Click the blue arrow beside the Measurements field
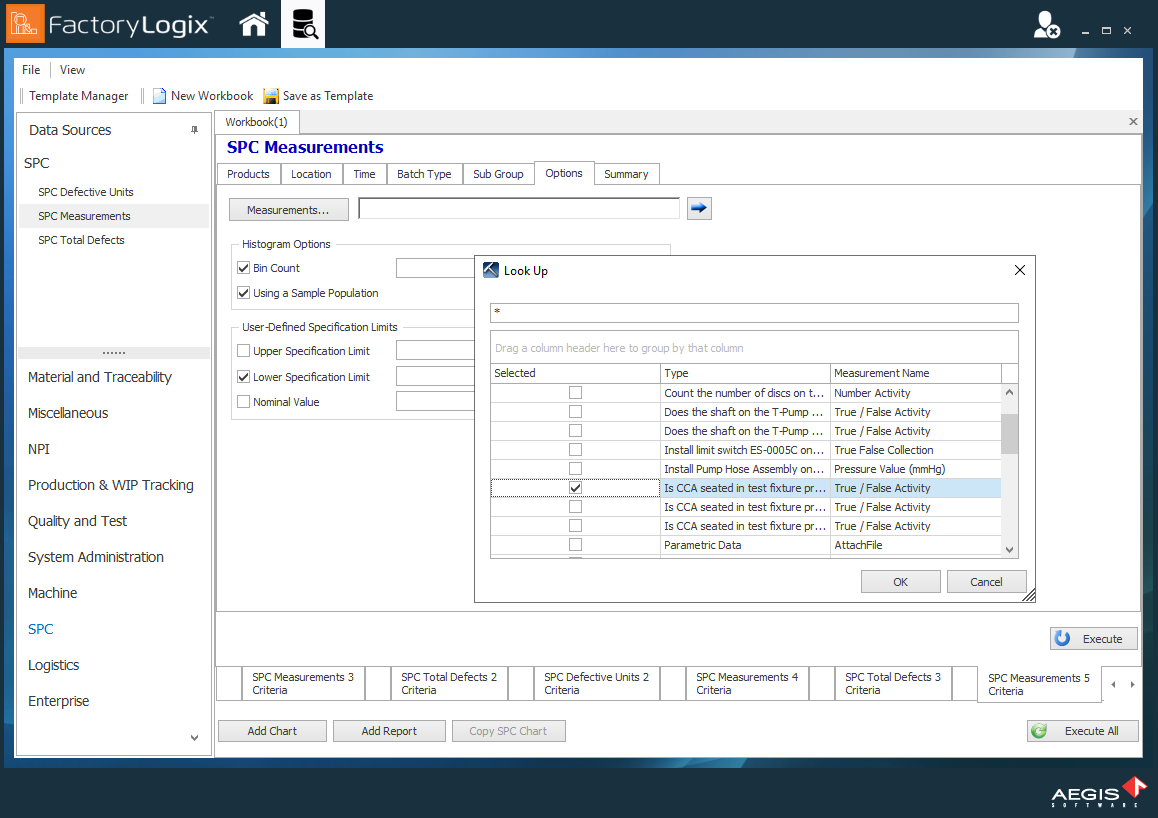The height and width of the screenshot is (818, 1158). coord(697,207)
